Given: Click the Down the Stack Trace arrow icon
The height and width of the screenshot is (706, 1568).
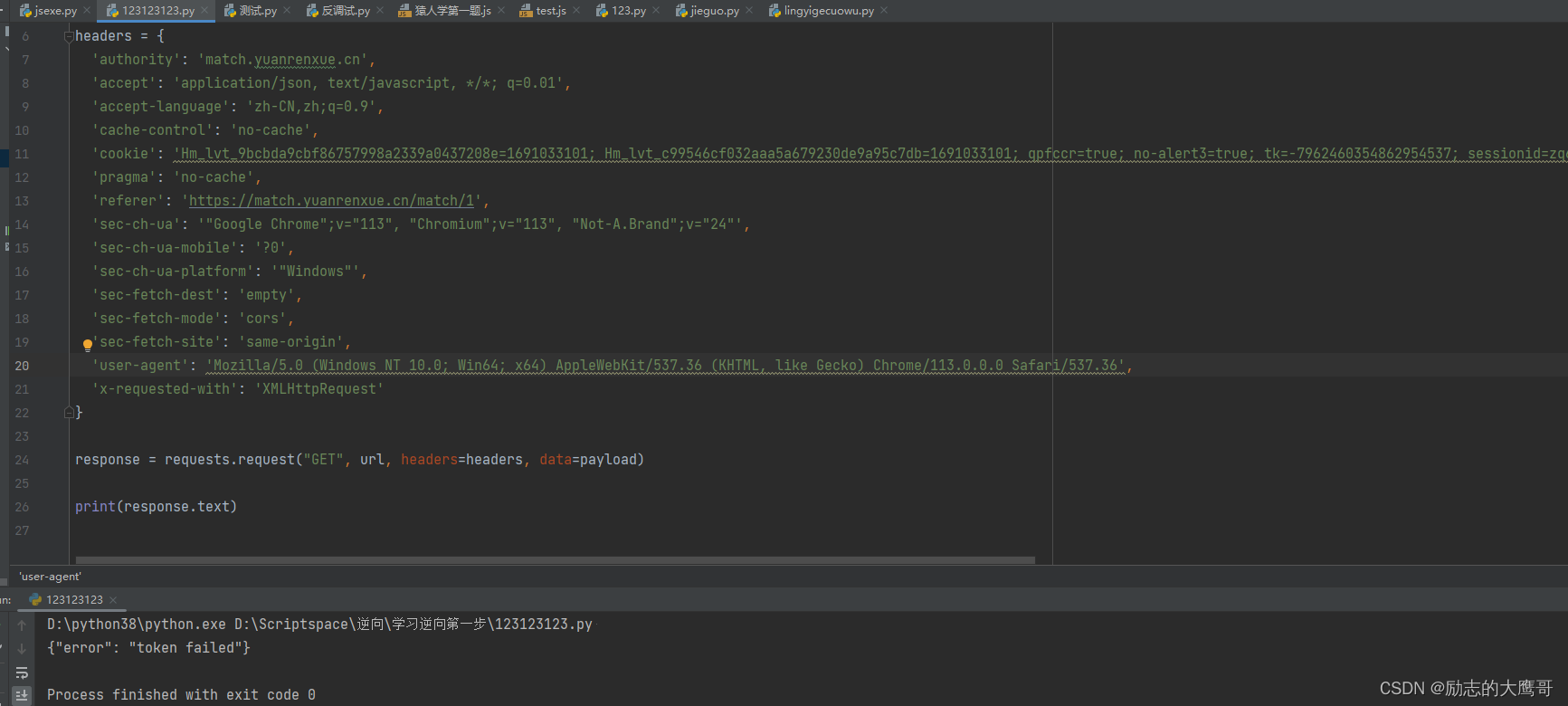Looking at the screenshot, I should click(22, 649).
